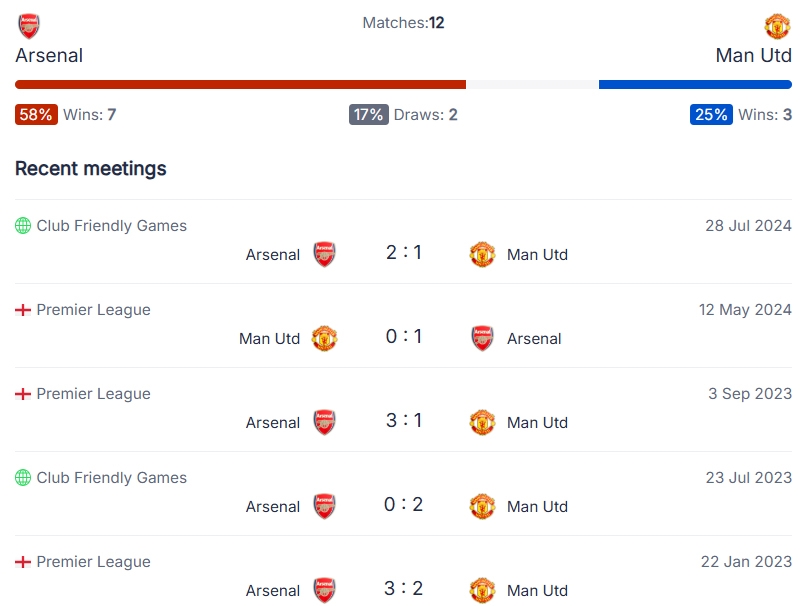The height and width of the screenshot is (606, 803).
Task: Open the 0:2 score from 23 Jul 2023
Action: pyautogui.click(x=404, y=504)
